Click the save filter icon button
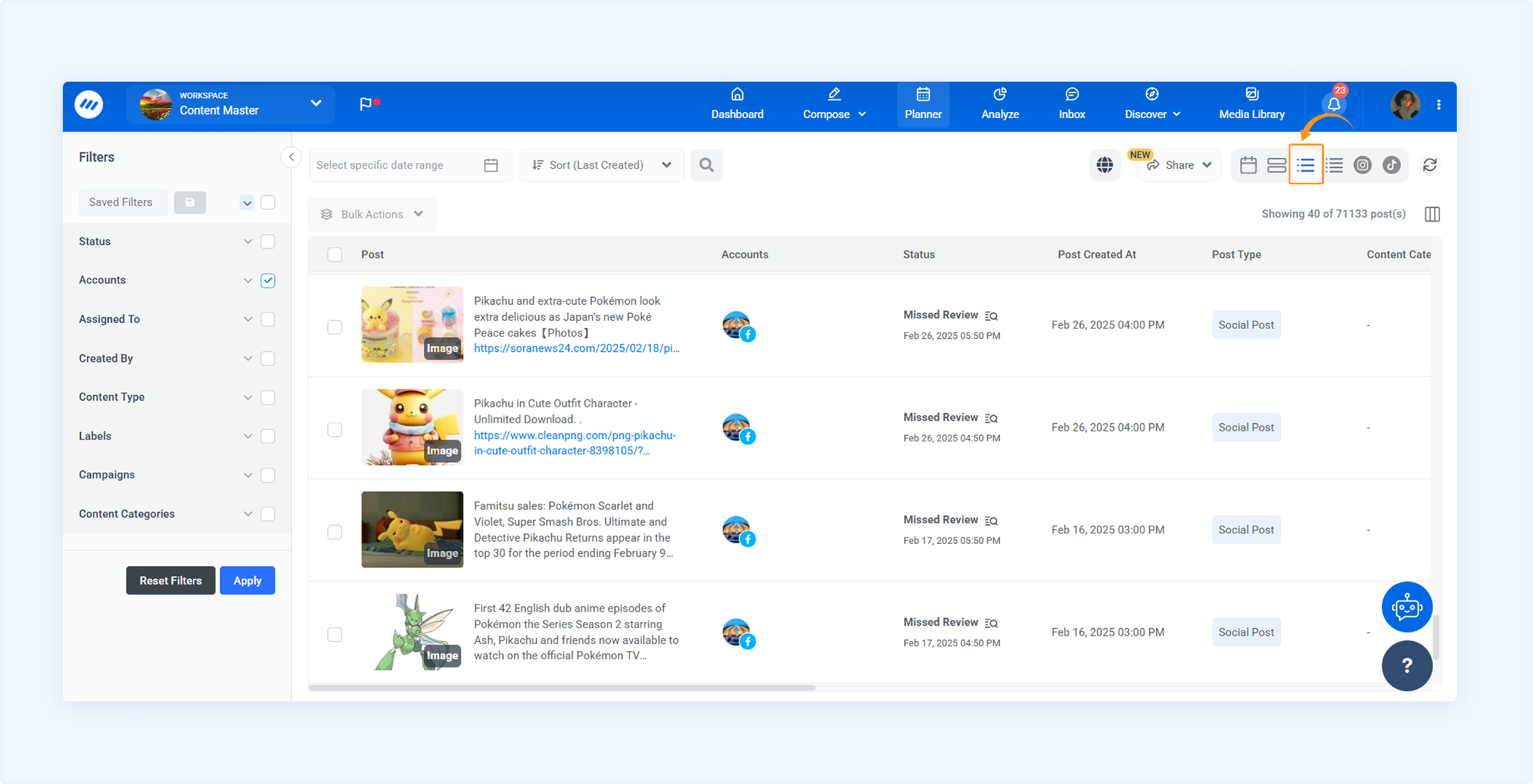Screen dimensions: 1533x784 (190, 202)
